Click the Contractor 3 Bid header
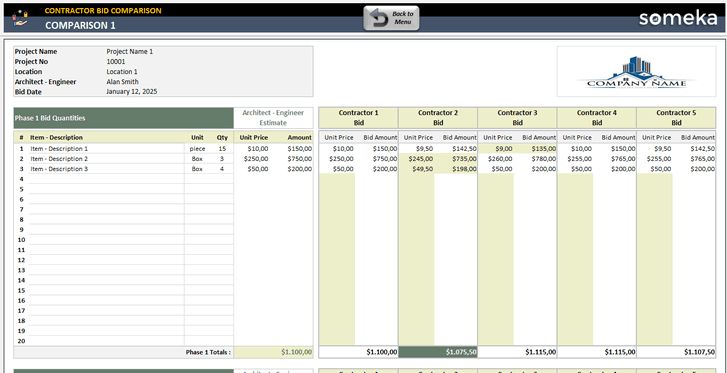Screen dimensions: 727x373 517,118
